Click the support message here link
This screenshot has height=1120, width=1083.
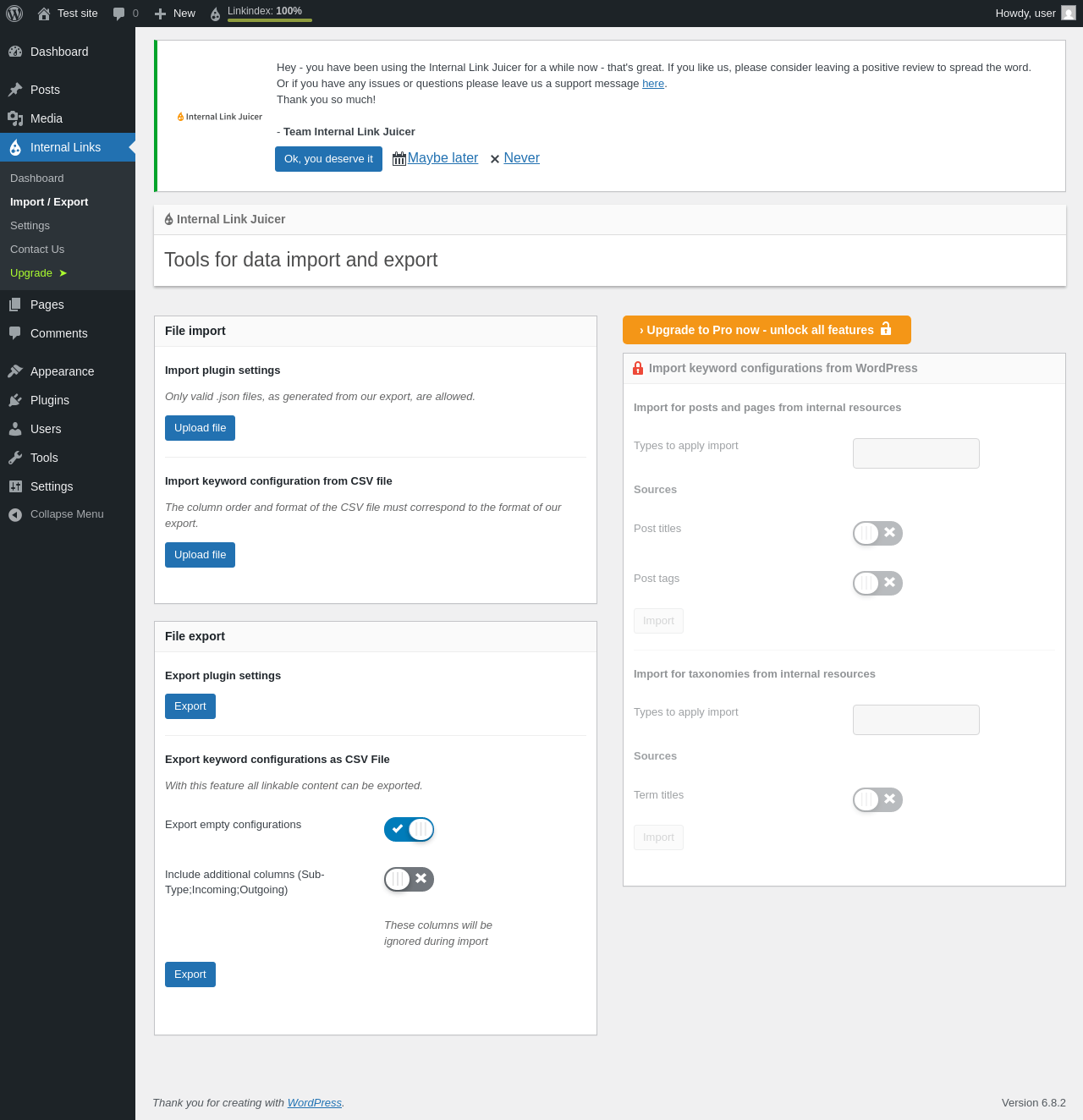coord(653,84)
